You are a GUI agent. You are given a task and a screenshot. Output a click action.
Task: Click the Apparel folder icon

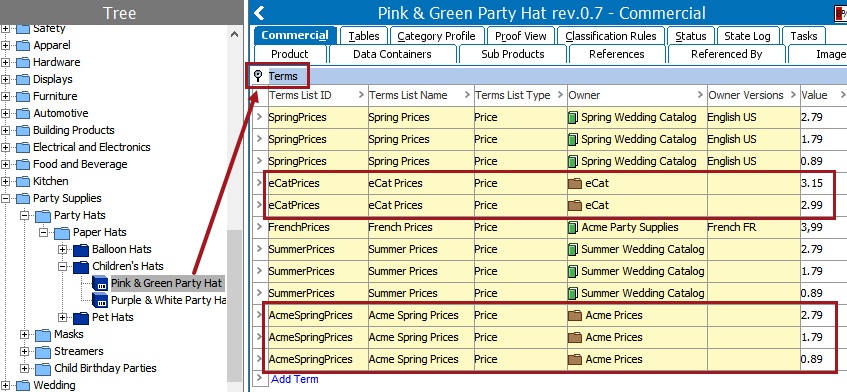[x=23, y=45]
